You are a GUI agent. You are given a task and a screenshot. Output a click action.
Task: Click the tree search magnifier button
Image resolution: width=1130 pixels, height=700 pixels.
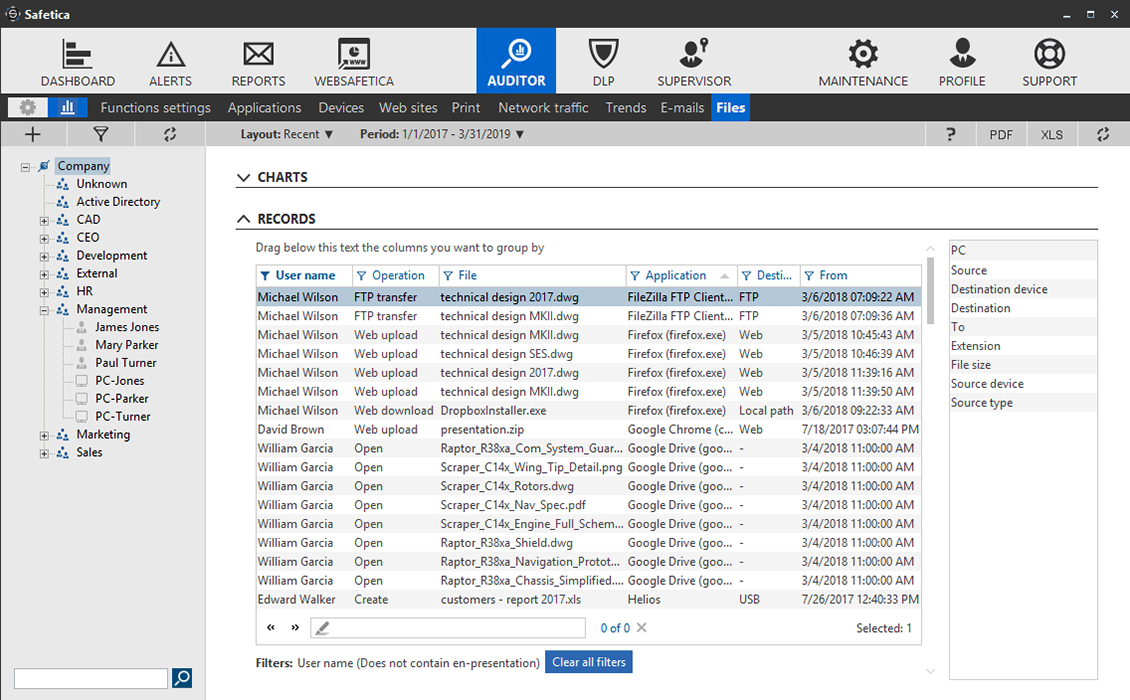(182, 678)
